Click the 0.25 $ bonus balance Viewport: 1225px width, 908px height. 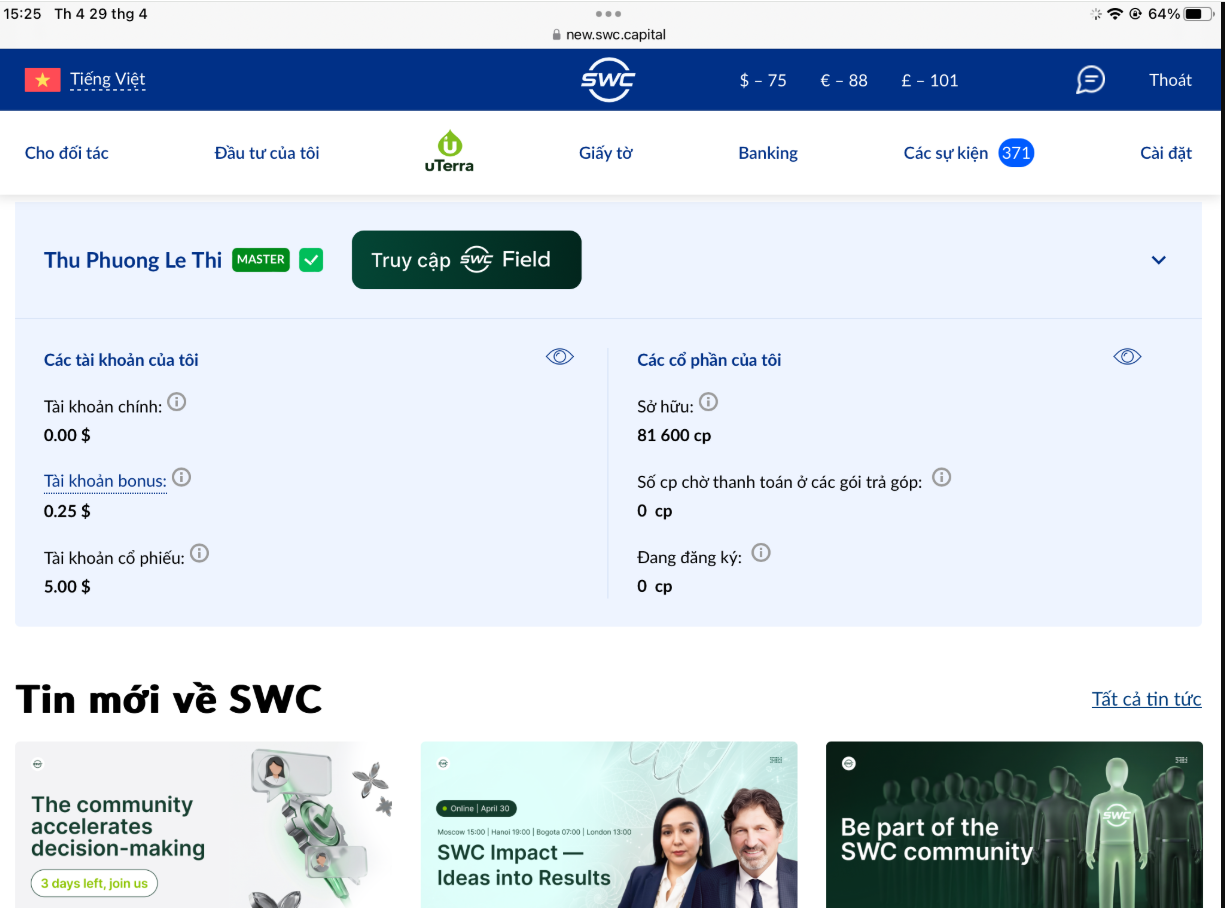[x=67, y=511]
